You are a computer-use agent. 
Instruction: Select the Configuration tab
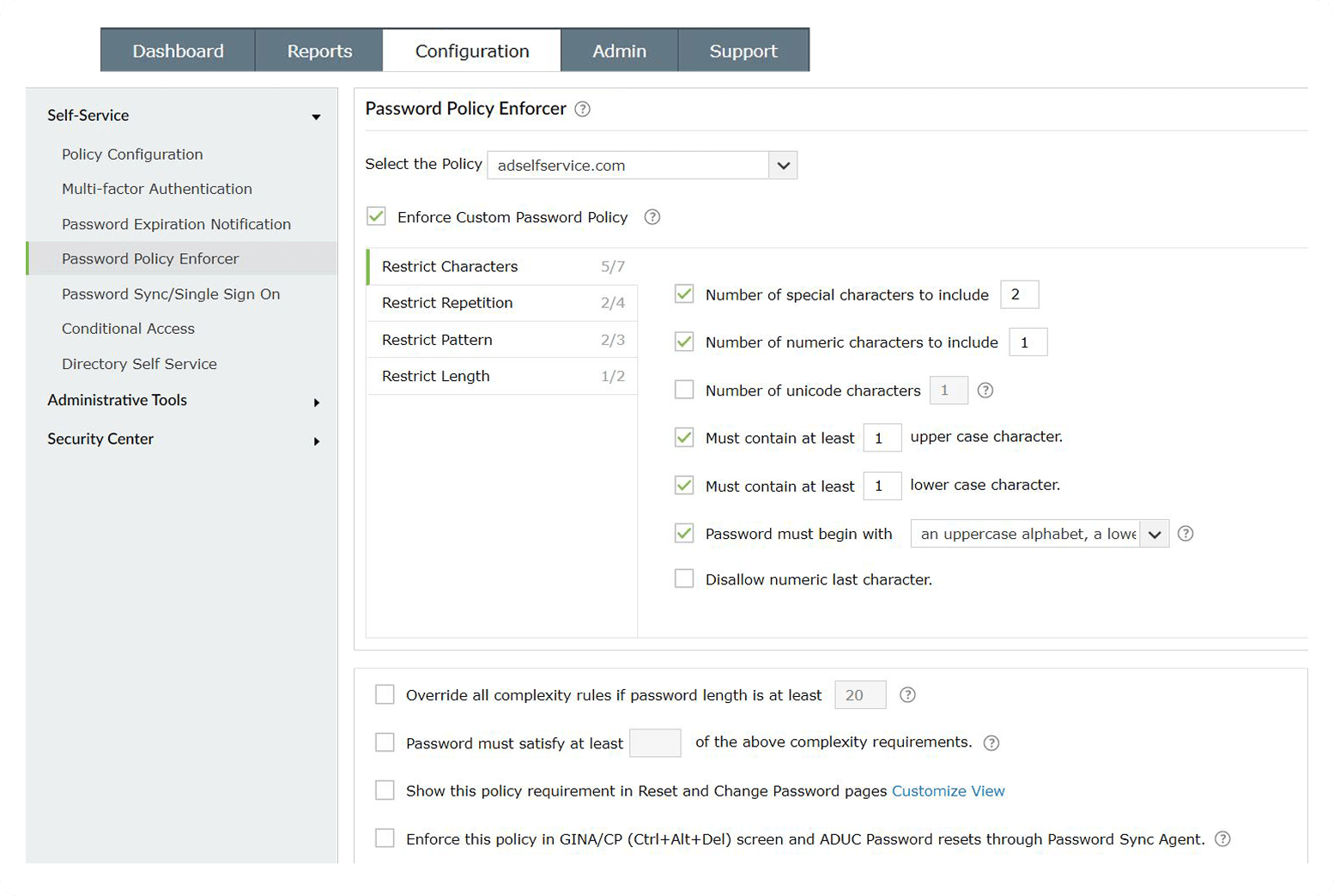pyautogui.click(x=472, y=51)
